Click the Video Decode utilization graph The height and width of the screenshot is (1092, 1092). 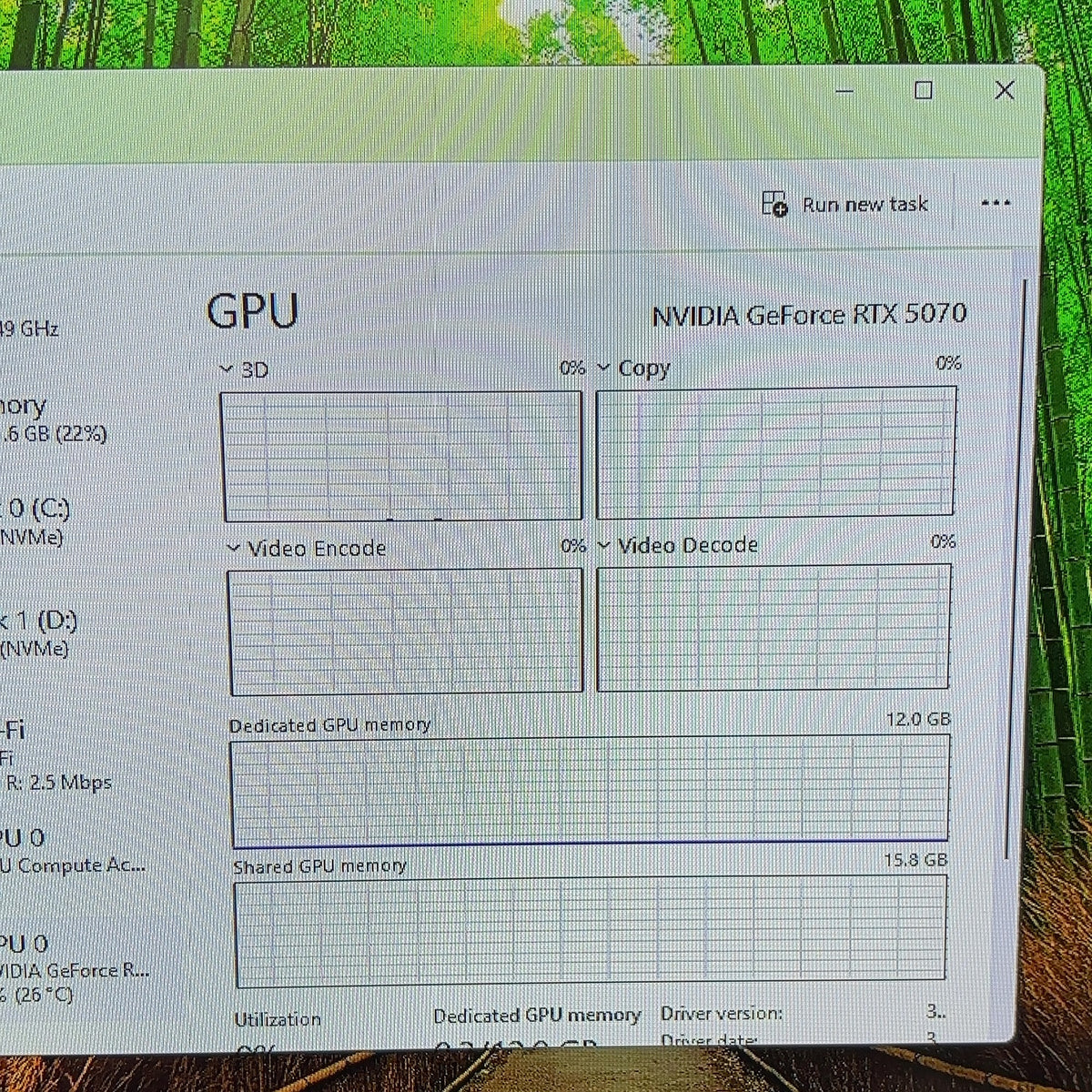773,627
